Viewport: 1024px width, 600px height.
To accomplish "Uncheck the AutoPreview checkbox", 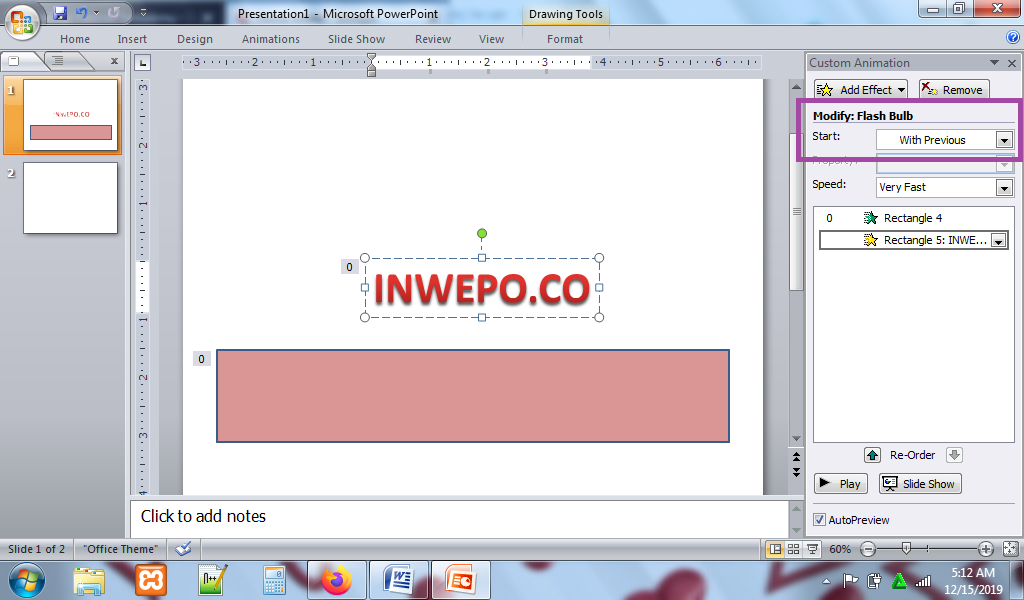I will click(x=820, y=520).
